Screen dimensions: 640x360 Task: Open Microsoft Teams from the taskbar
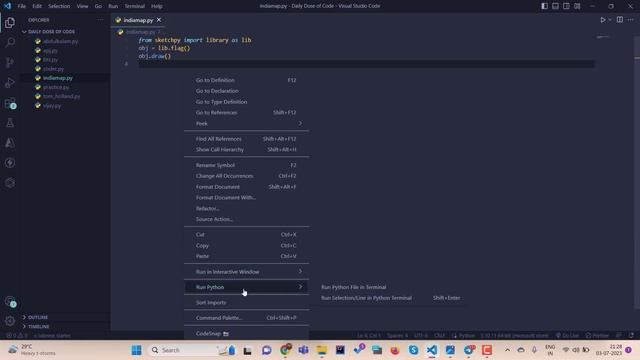tap(303, 350)
